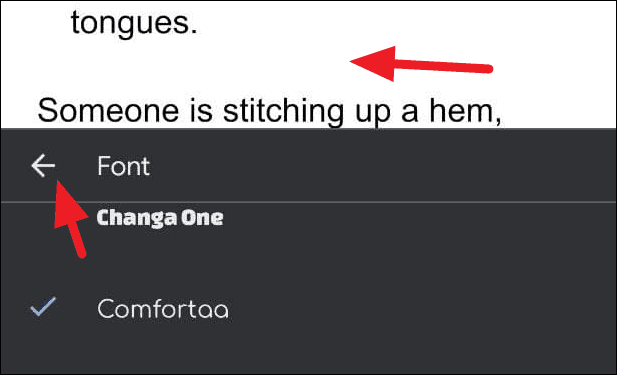Choose the Comfortaa font option
This screenshot has height=375, width=617.
[x=163, y=308]
